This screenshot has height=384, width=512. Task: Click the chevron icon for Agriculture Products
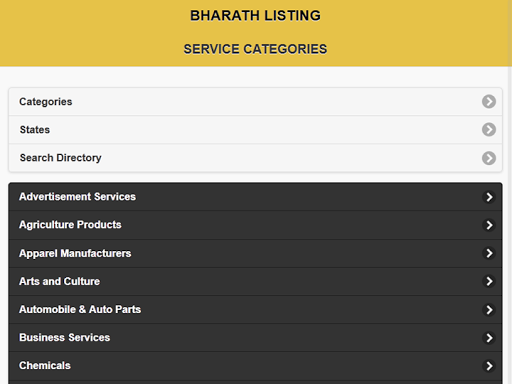click(489, 225)
